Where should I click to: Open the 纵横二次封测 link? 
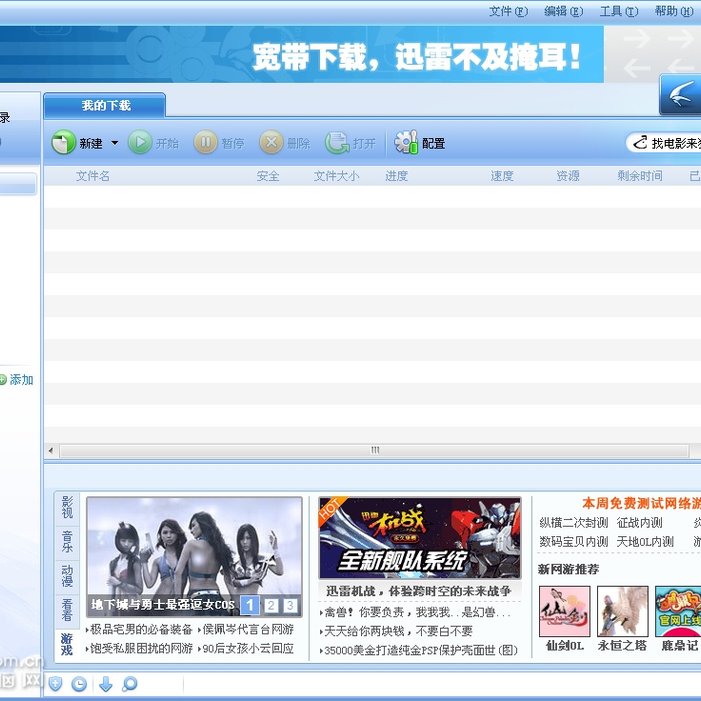pos(574,523)
